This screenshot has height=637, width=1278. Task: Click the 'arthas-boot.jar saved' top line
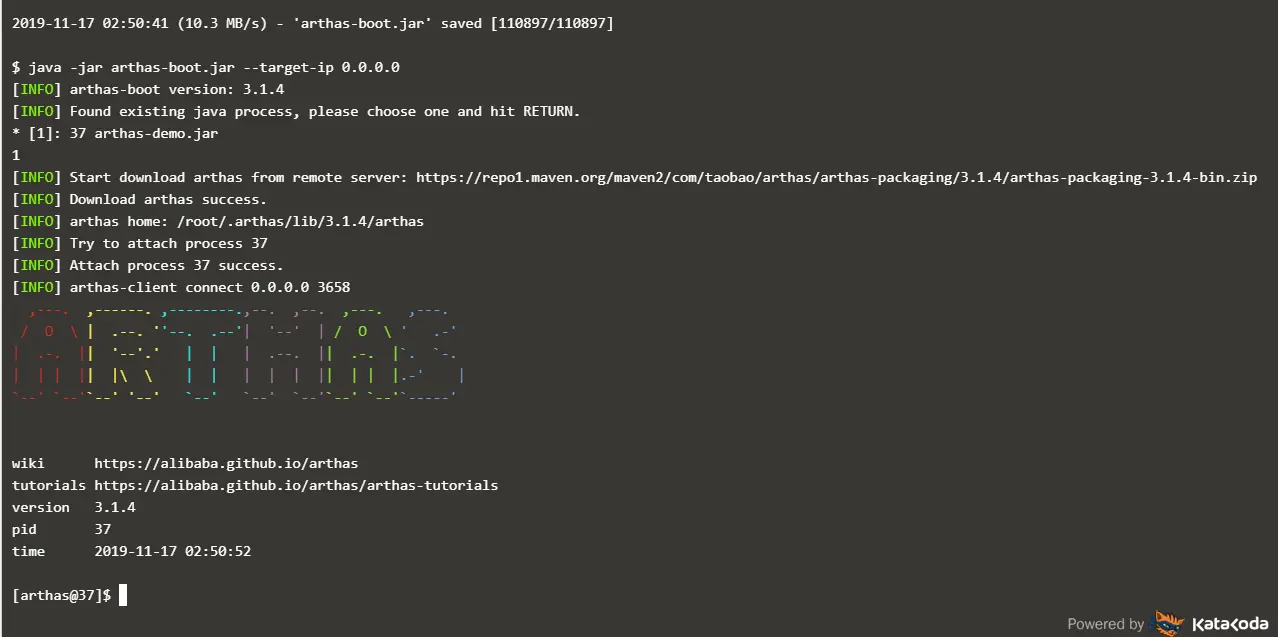pos(312,23)
